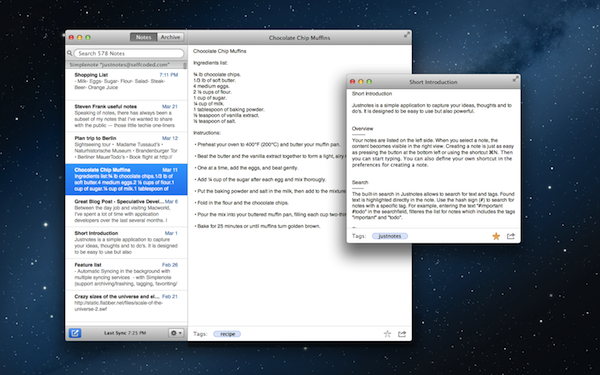Click the Last Sync status text
The image size is (600, 375).
[125, 333]
